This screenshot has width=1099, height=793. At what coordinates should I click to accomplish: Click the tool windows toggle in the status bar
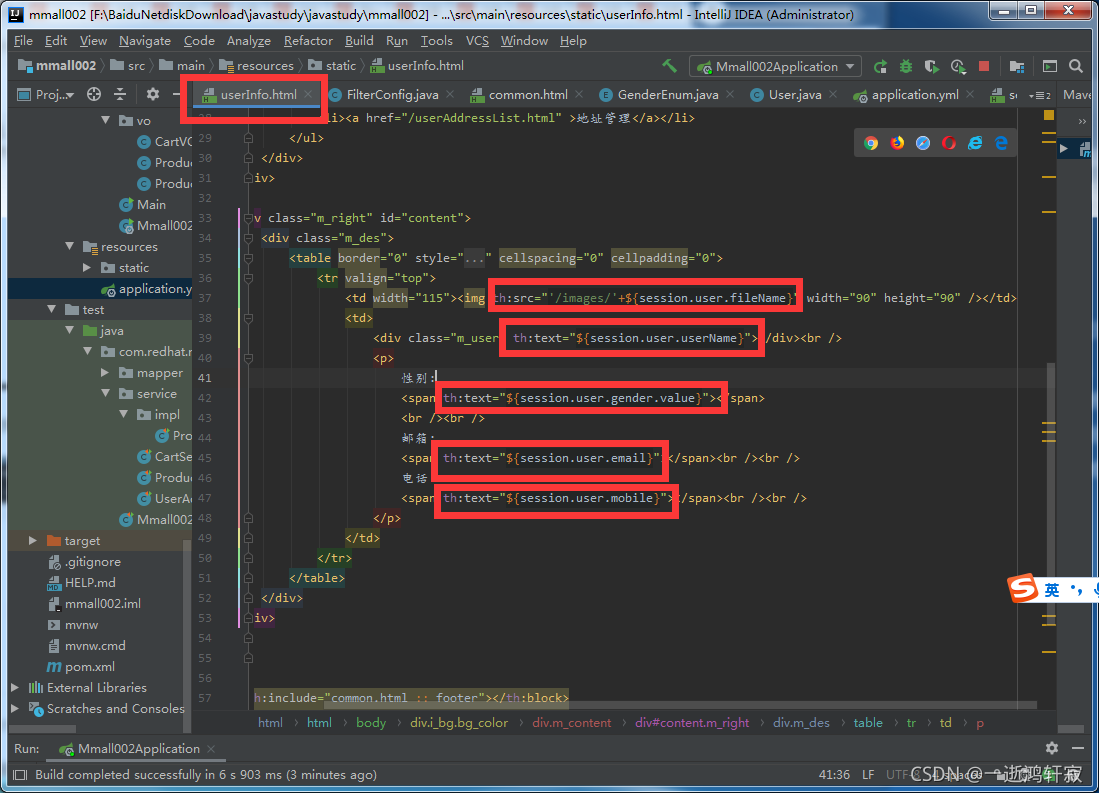pos(20,775)
